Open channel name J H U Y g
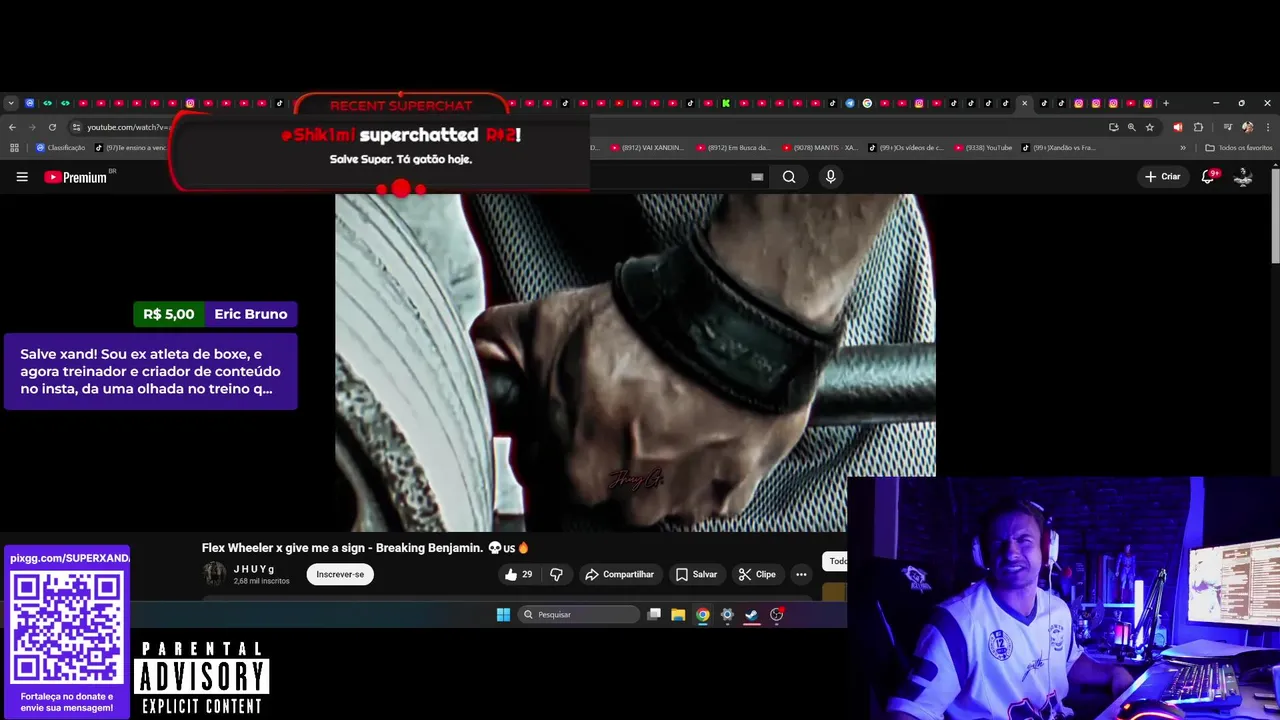Viewport: 1280px width, 720px height. coord(254,569)
